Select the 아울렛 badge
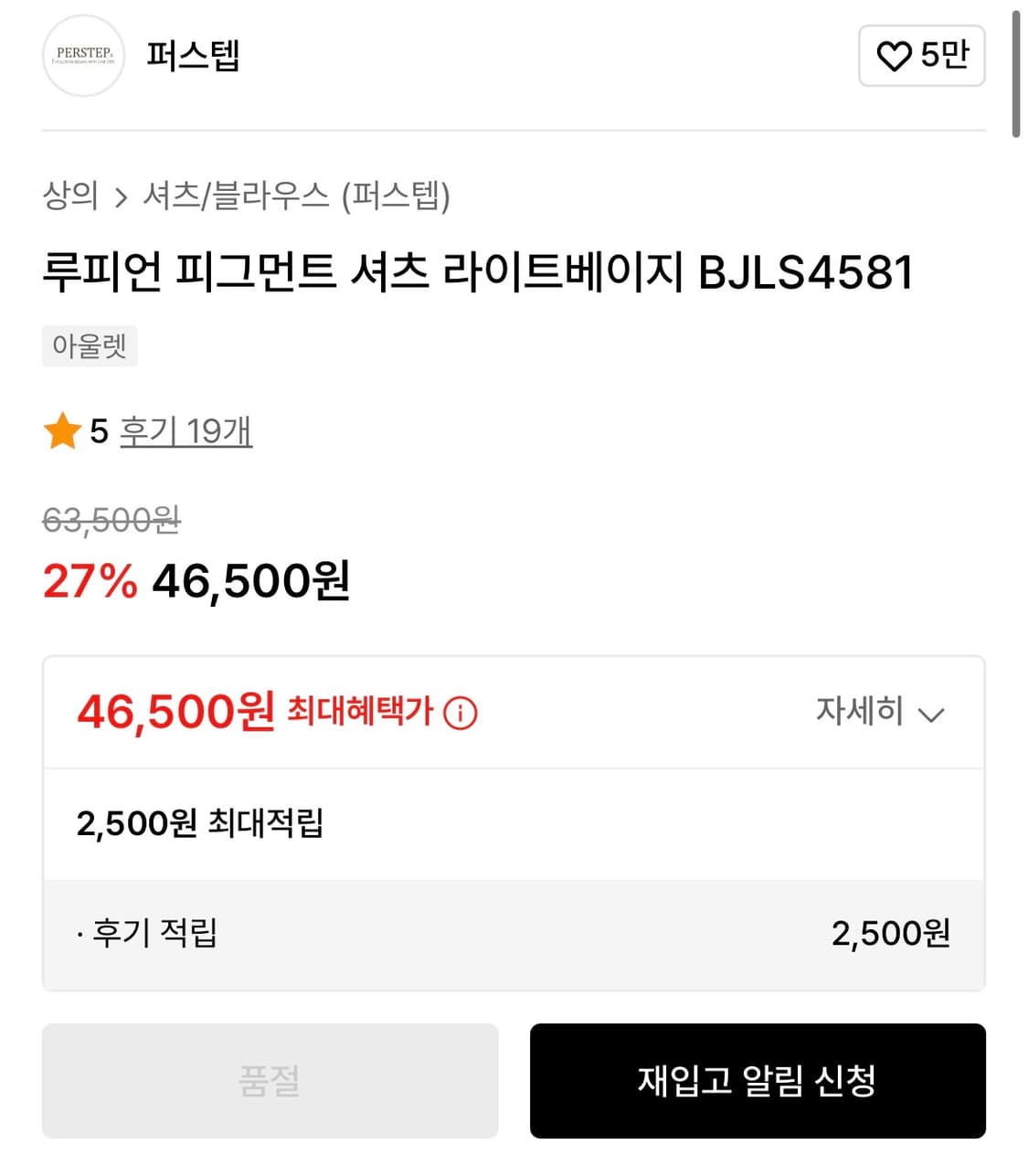Image resolution: width=1028 pixels, height=1176 pixels. point(89,345)
